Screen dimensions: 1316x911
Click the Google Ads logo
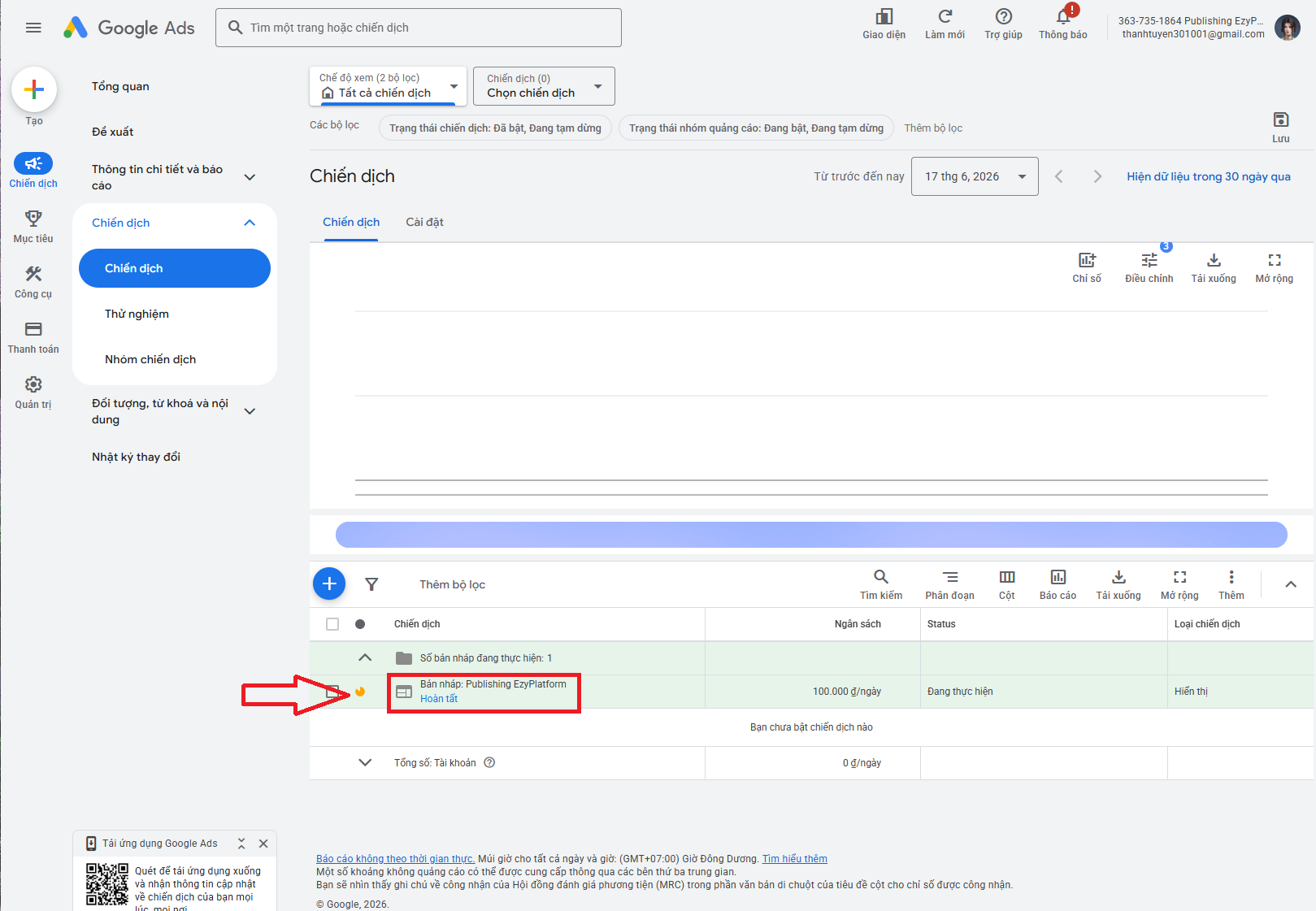point(129,28)
